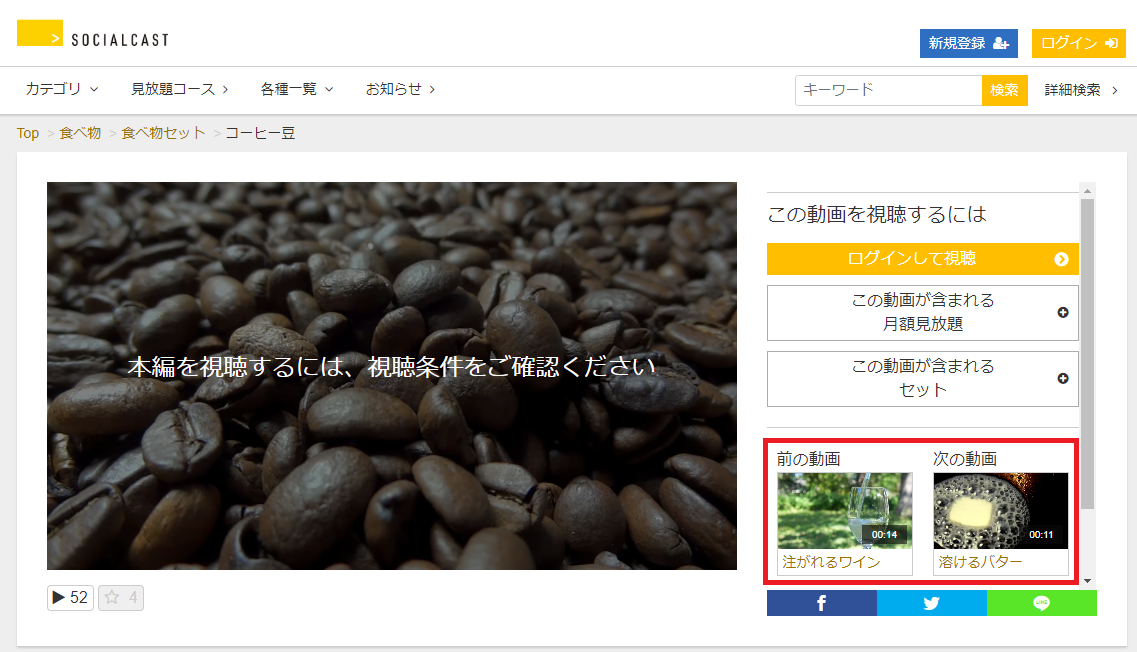Click the plus icon on 月額見放題 box
1137x652 pixels.
point(1063,313)
